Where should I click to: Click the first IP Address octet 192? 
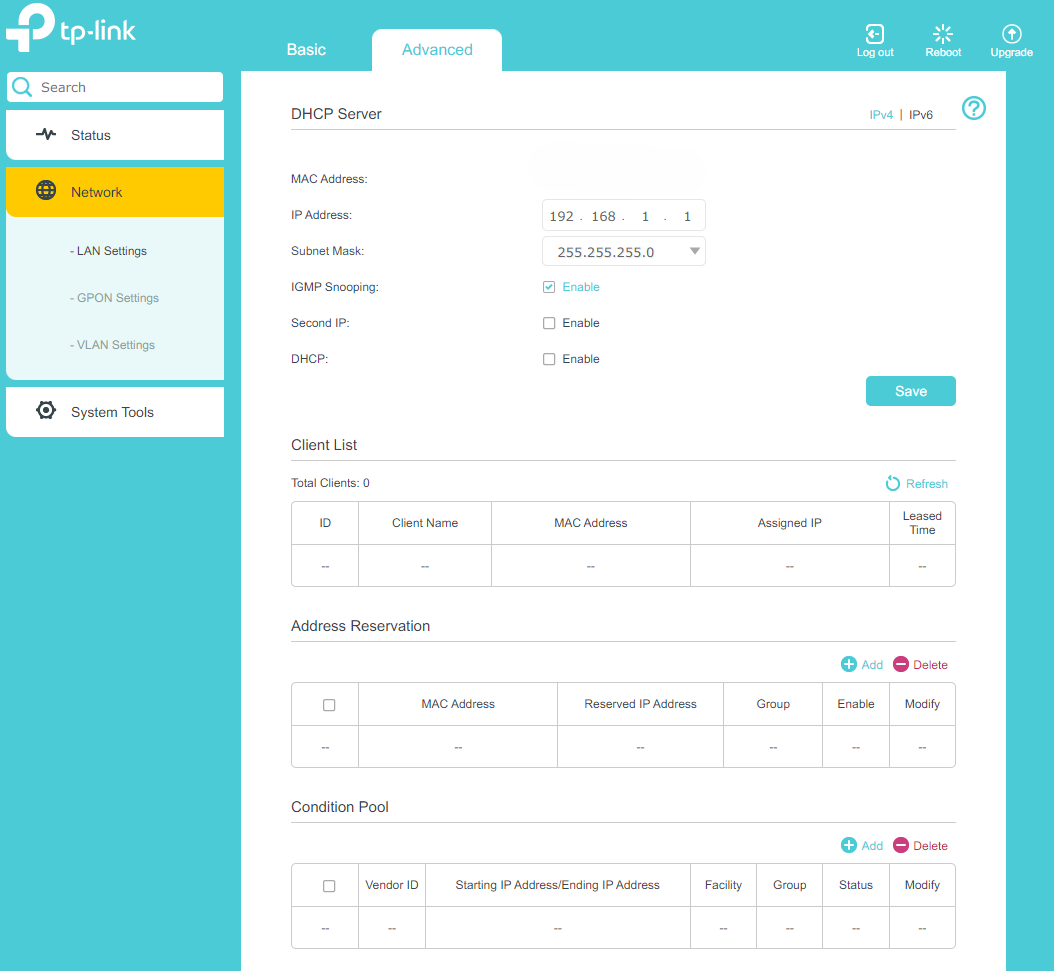click(x=561, y=216)
